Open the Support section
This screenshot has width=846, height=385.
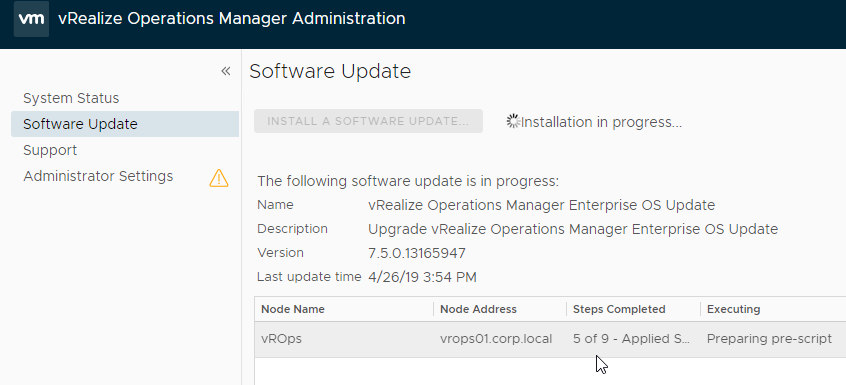(x=50, y=150)
